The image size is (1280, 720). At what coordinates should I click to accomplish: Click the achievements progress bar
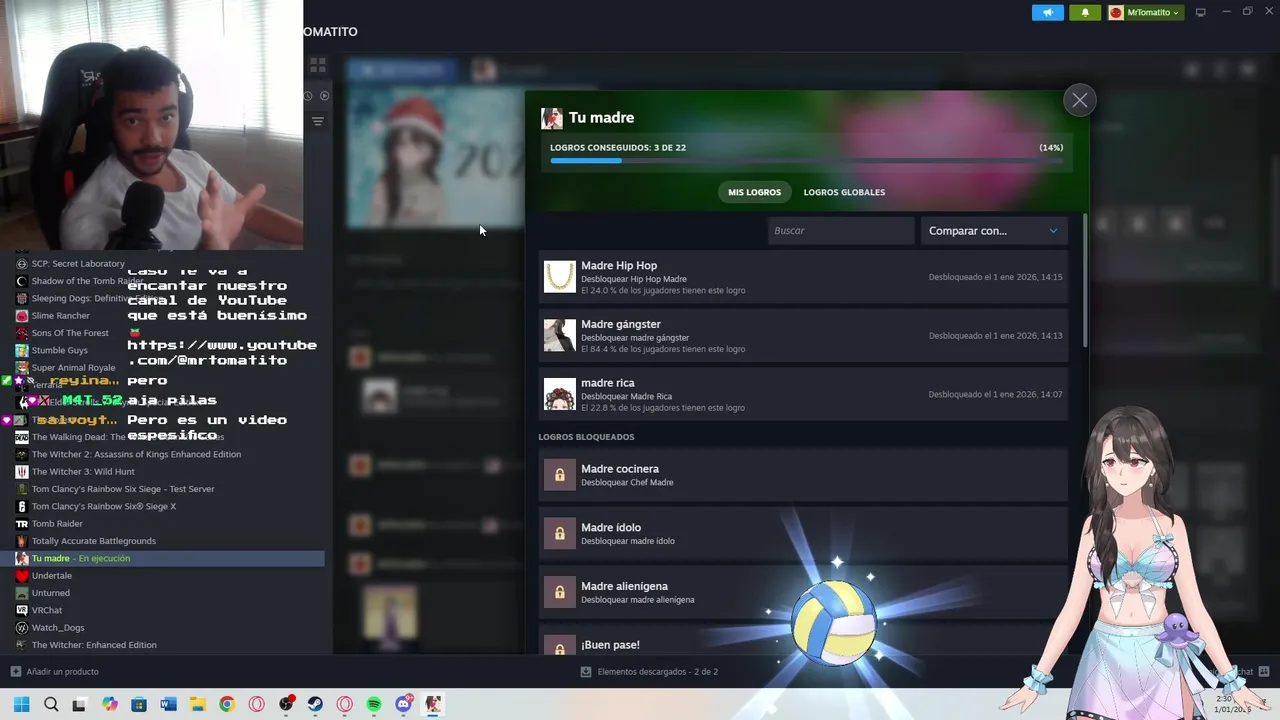806,161
